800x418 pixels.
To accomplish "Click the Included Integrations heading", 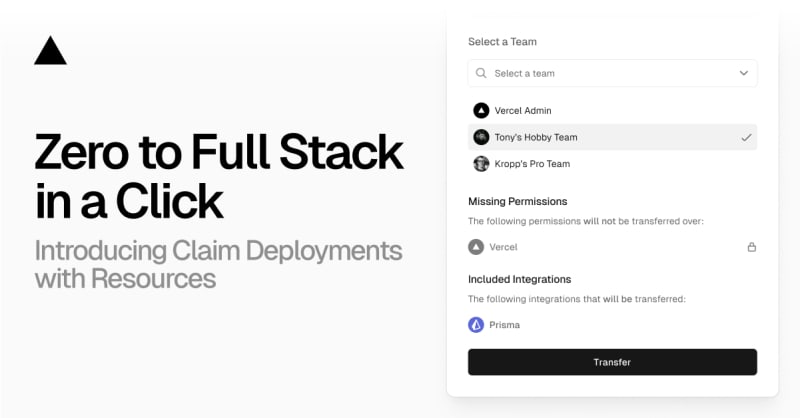I will 519,279.
